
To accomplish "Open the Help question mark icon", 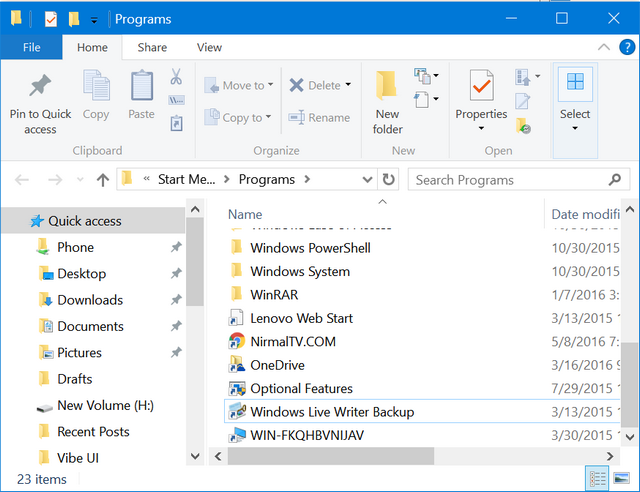I will click(627, 47).
